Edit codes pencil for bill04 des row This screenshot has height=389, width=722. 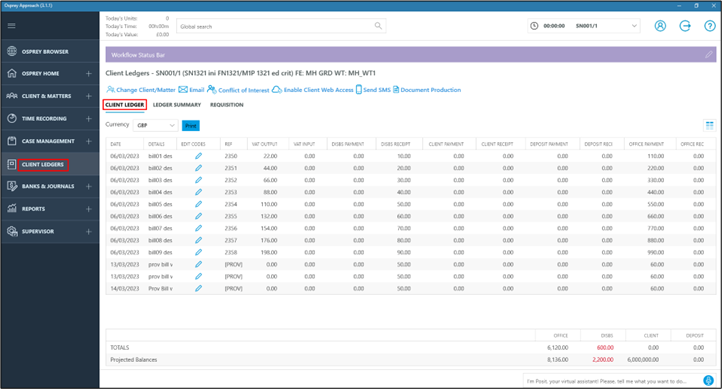pyautogui.click(x=198, y=192)
